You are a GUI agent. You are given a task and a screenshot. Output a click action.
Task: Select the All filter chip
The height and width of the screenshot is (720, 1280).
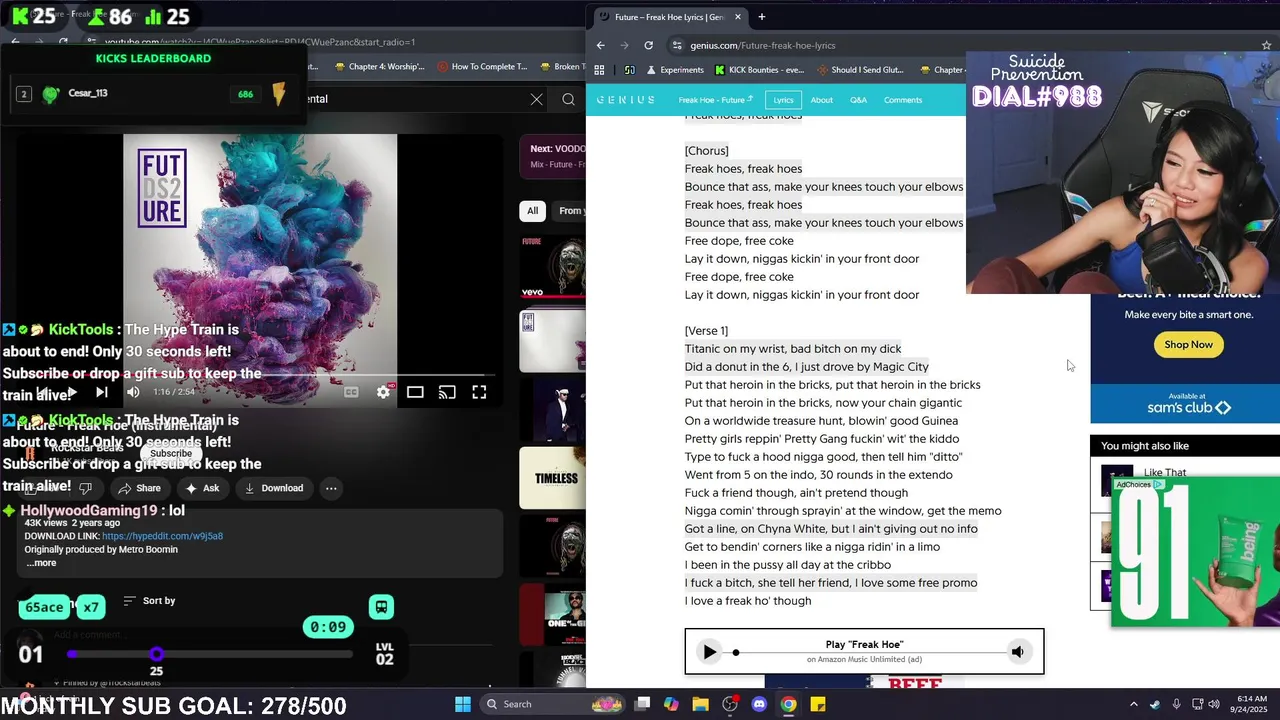click(532, 210)
